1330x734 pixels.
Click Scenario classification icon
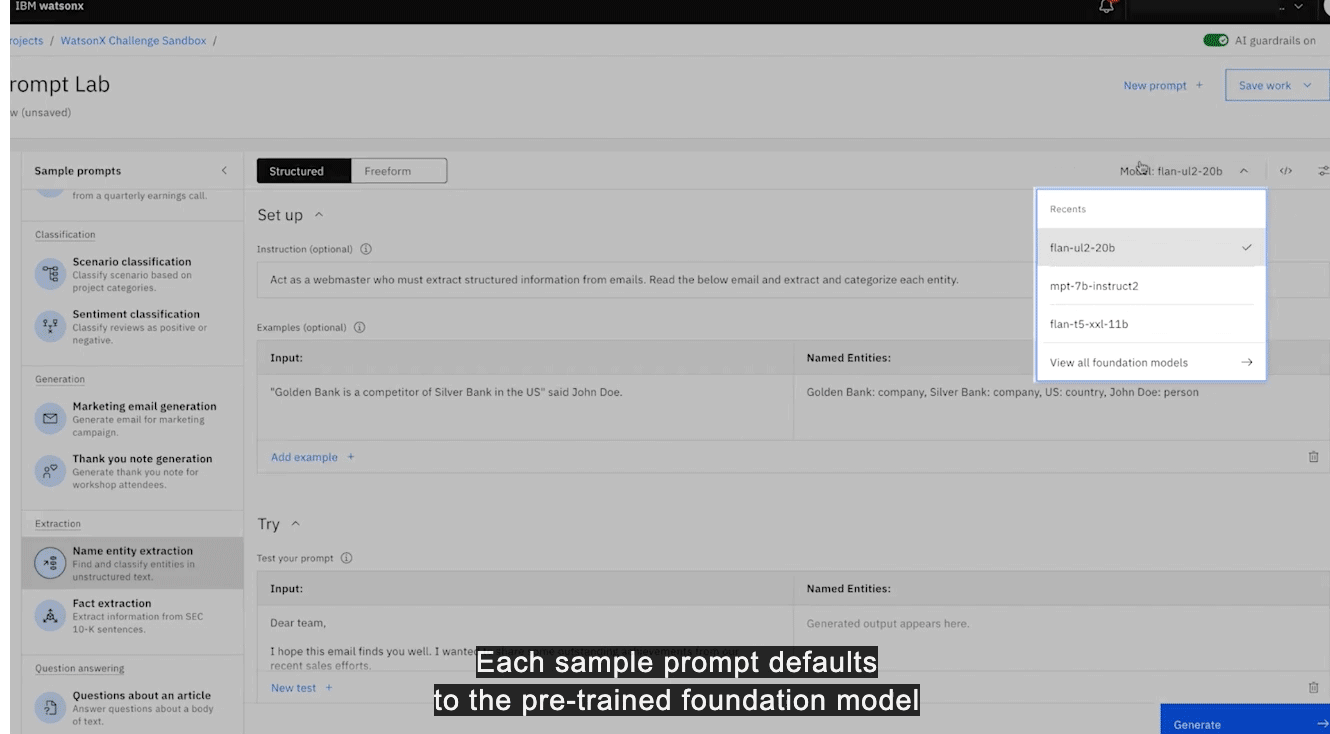49,274
